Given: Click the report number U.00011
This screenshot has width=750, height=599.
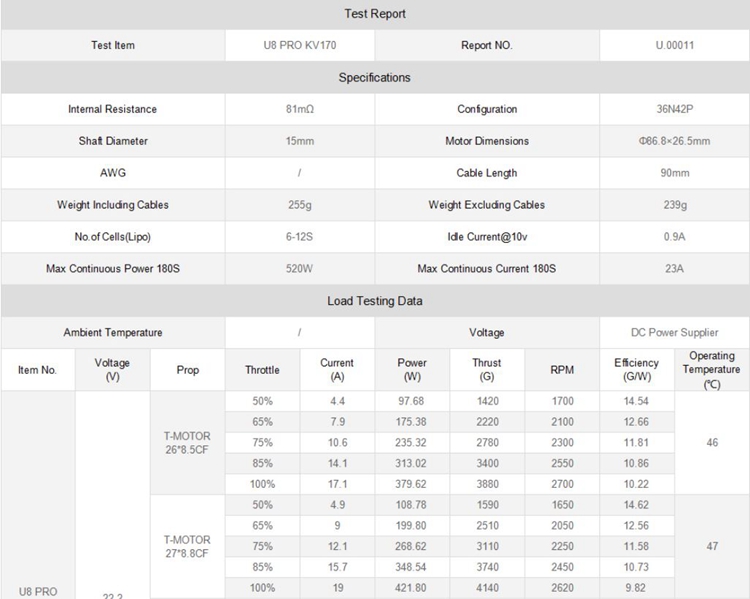Looking at the screenshot, I should pos(674,45).
